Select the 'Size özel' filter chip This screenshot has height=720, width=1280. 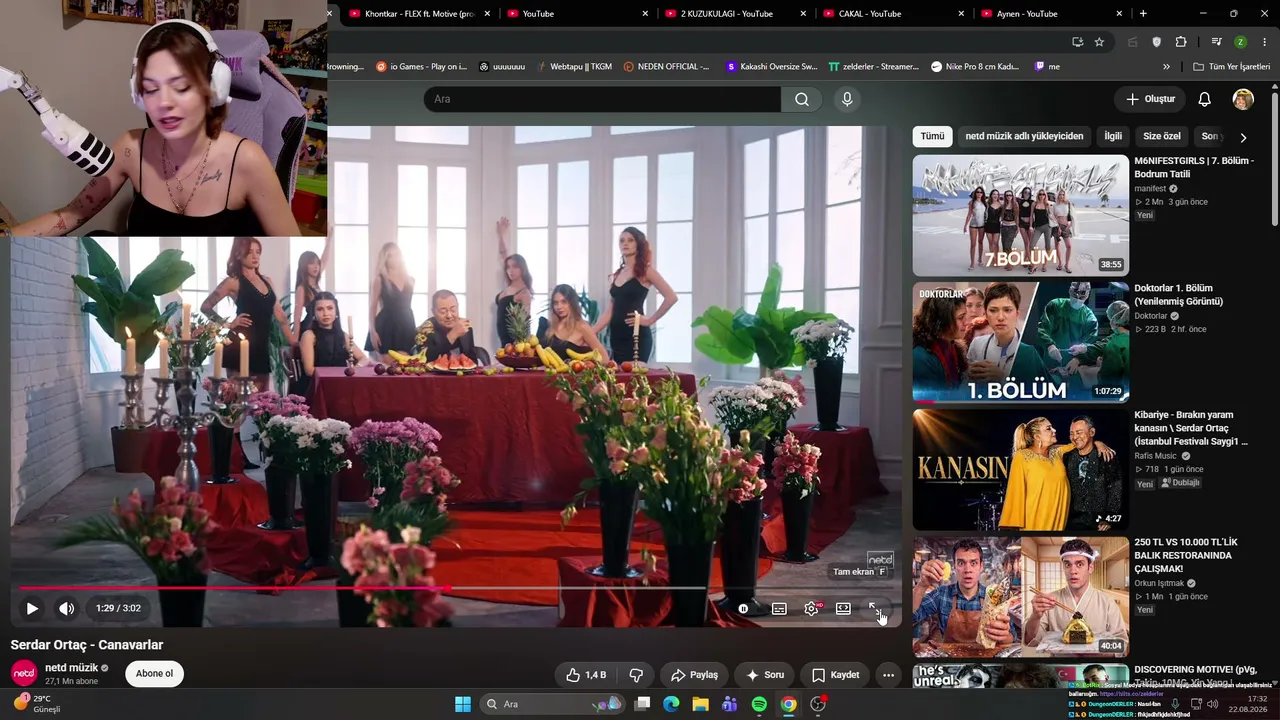1162,136
